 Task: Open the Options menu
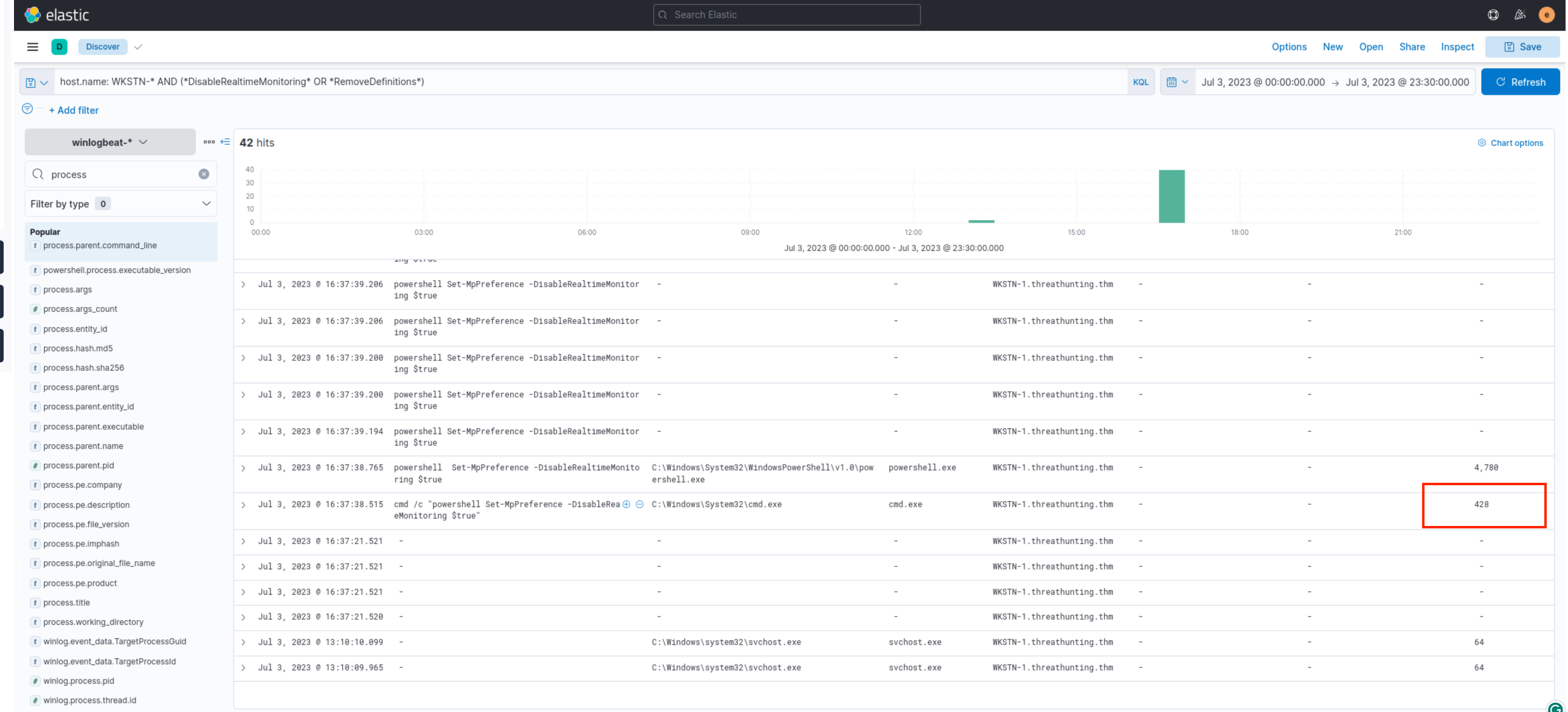(1288, 47)
